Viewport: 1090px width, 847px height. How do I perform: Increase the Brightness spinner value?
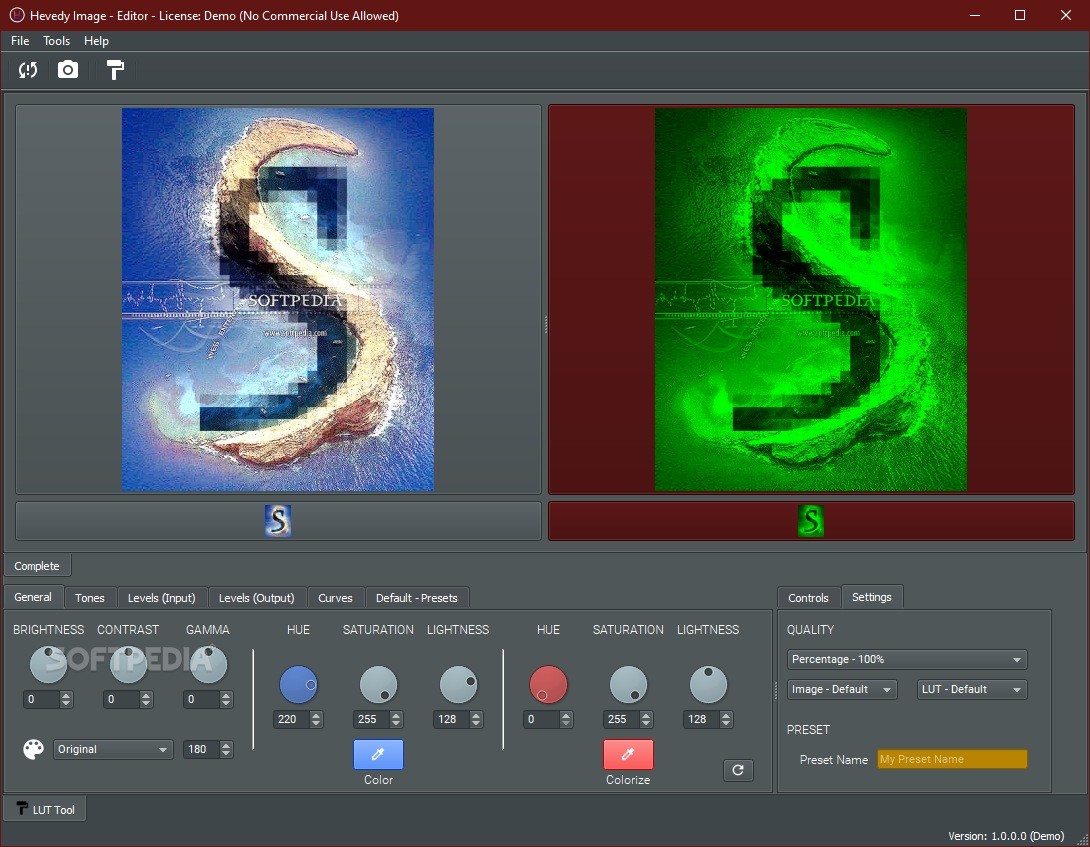click(x=66, y=695)
